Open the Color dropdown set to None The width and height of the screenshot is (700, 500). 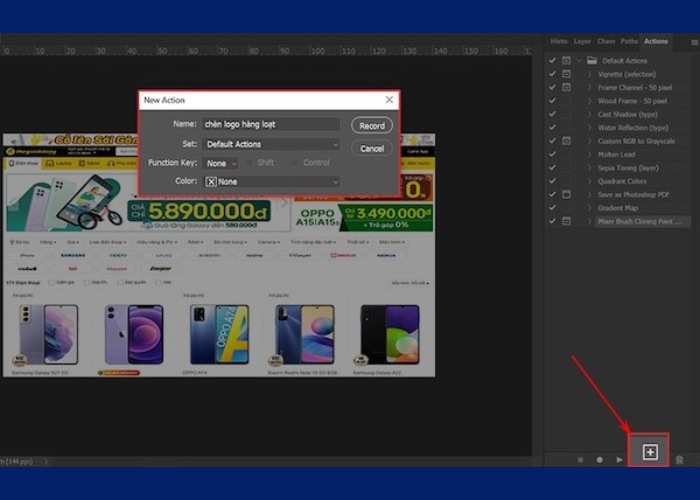[x=270, y=182]
